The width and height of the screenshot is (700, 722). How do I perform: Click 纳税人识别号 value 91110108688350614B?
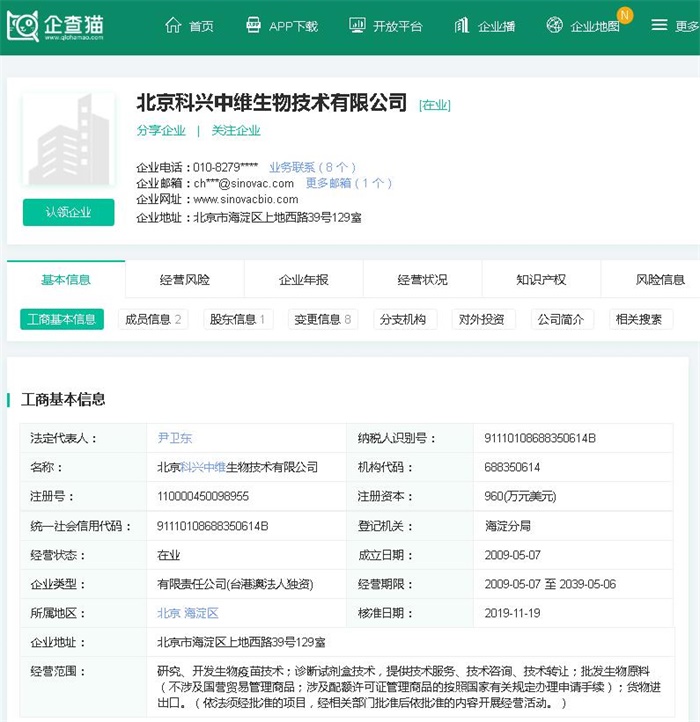pyautogui.click(x=540, y=438)
